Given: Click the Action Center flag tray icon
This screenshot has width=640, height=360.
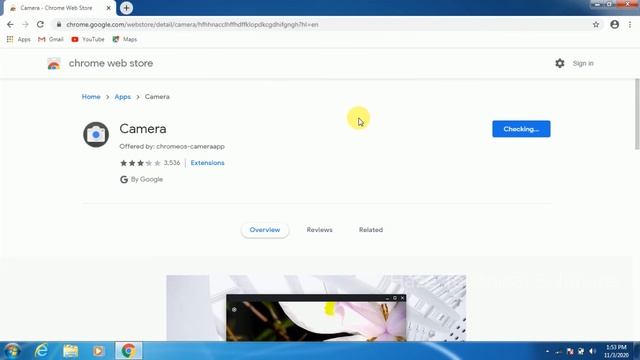Looking at the screenshot, I should pos(570,351).
